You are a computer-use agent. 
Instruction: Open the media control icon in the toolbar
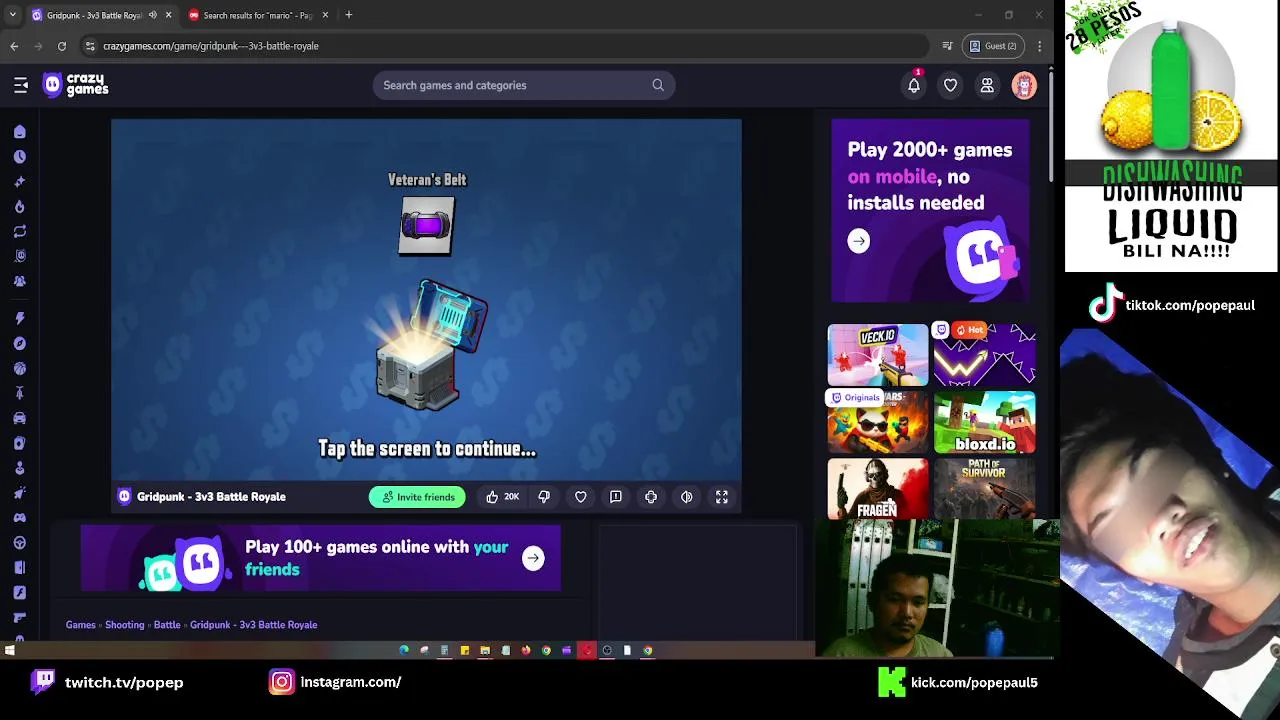click(947, 46)
